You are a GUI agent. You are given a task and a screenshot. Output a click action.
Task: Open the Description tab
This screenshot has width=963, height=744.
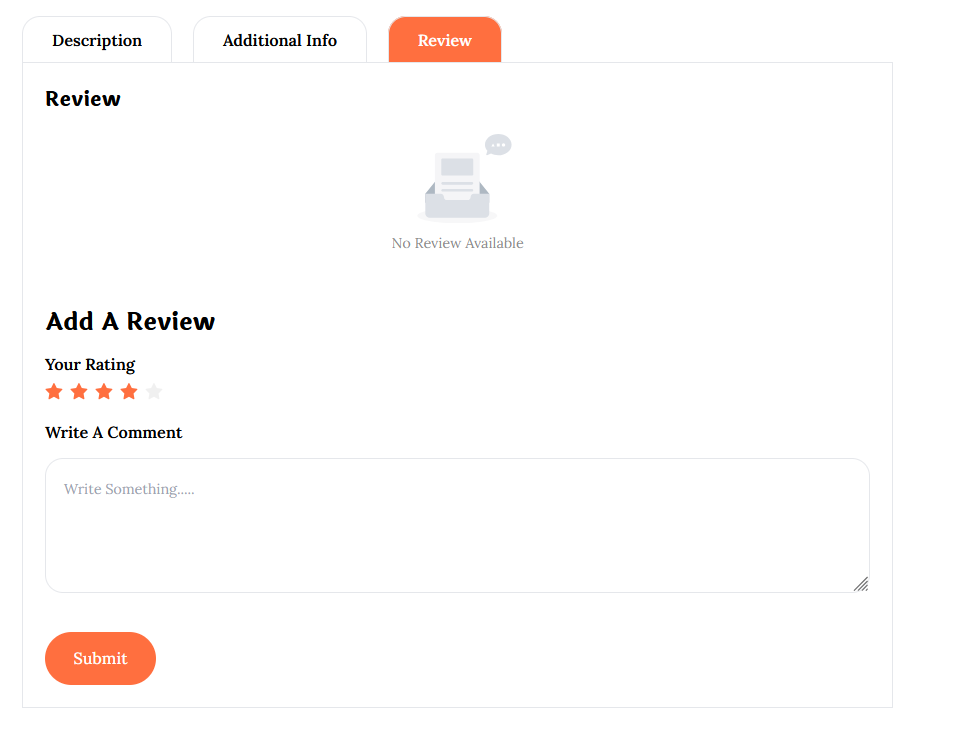pos(97,41)
